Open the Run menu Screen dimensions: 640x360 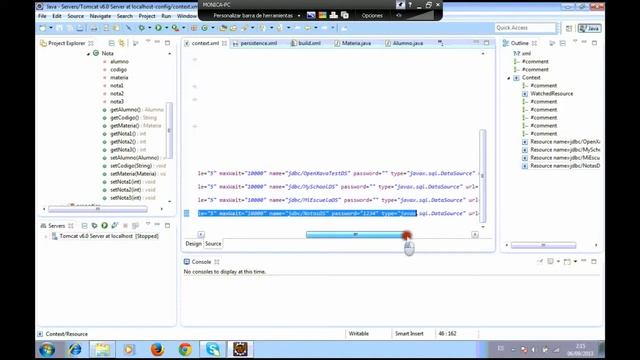[x=166, y=16]
